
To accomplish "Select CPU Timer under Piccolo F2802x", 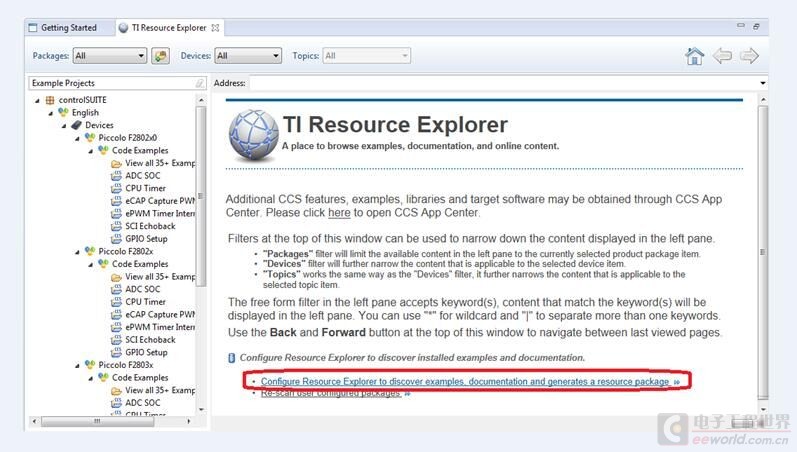I will pos(145,302).
